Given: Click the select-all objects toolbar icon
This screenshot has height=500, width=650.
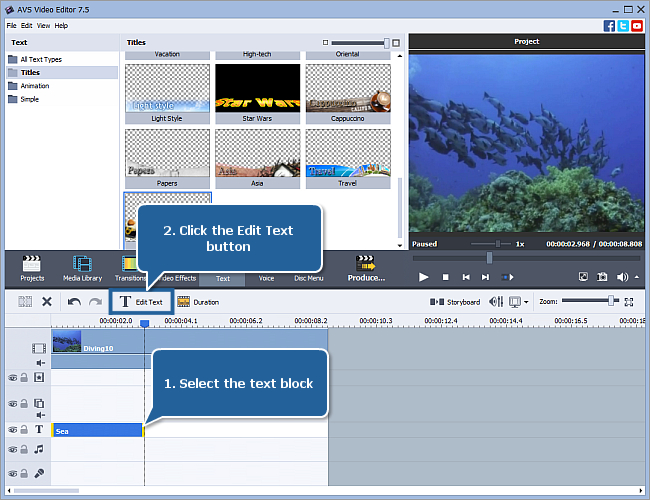Looking at the screenshot, I should point(25,301).
